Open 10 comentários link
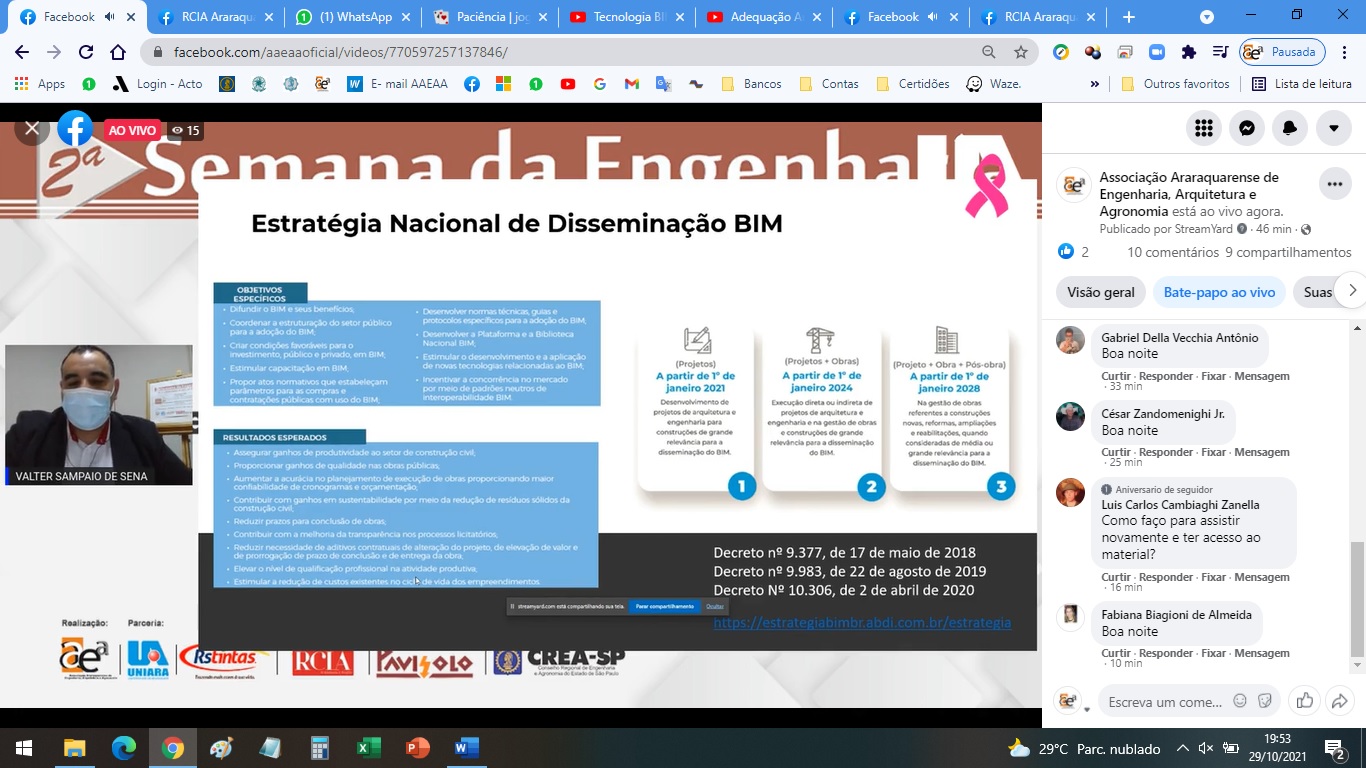1366x768 pixels. pos(1172,253)
